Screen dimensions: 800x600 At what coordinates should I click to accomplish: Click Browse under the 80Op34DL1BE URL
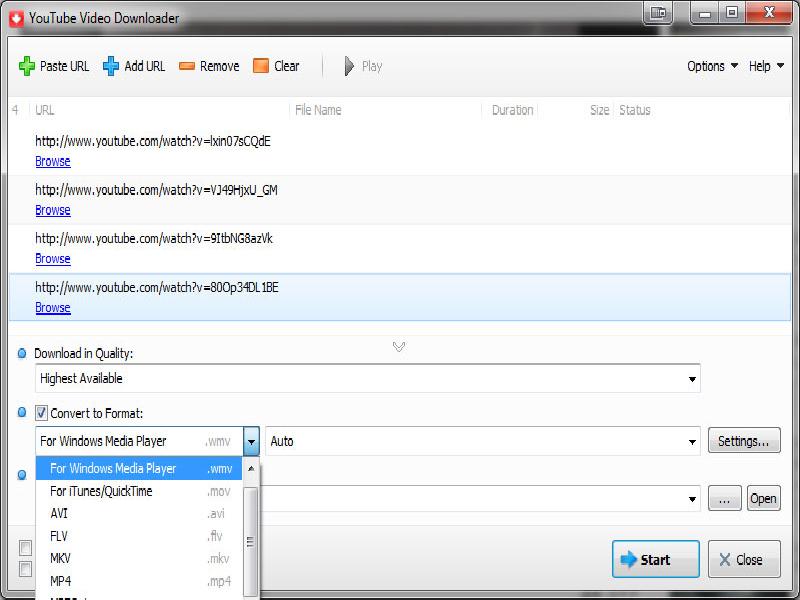click(53, 308)
